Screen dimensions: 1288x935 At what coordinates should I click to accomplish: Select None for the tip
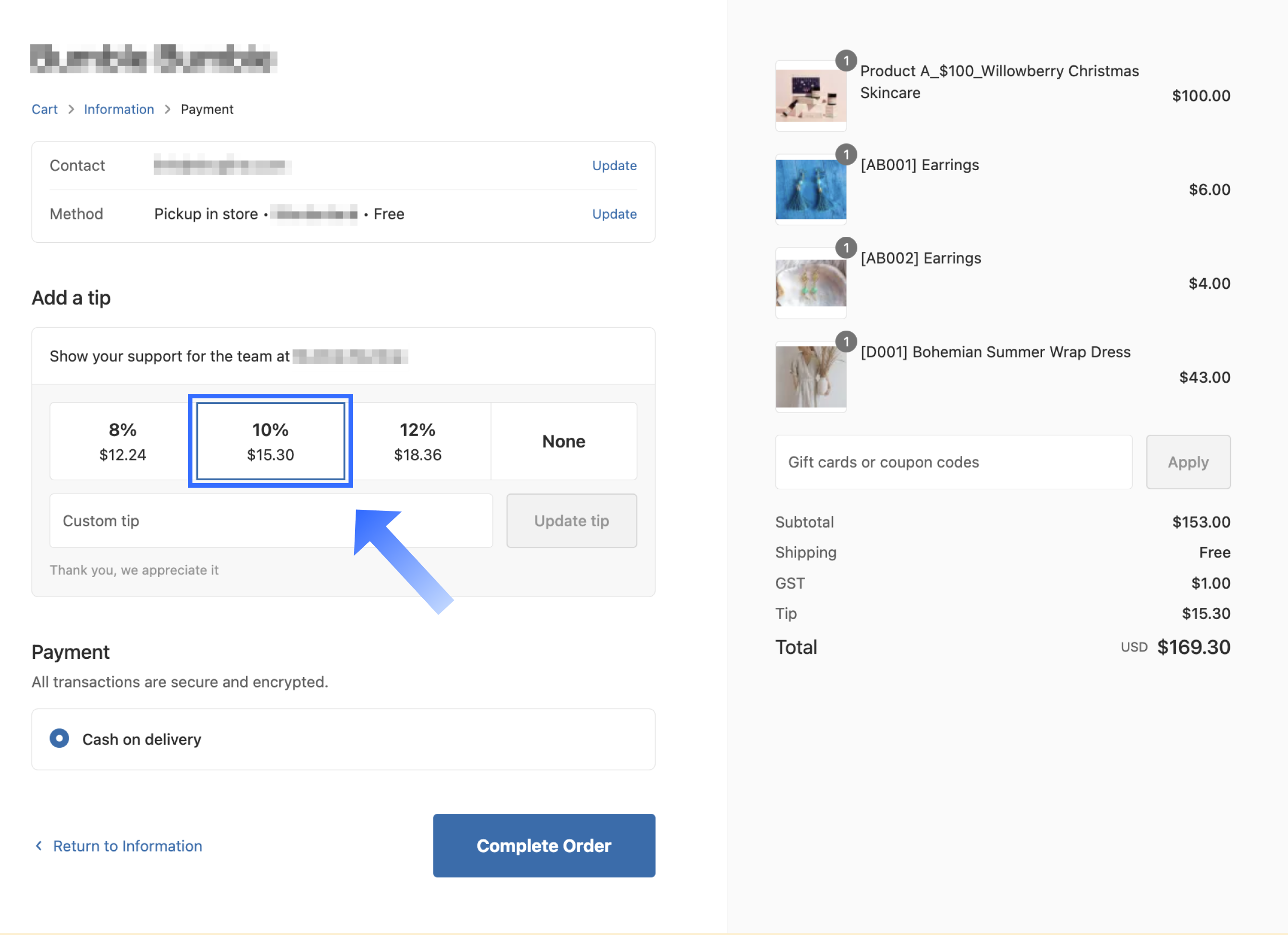point(563,441)
